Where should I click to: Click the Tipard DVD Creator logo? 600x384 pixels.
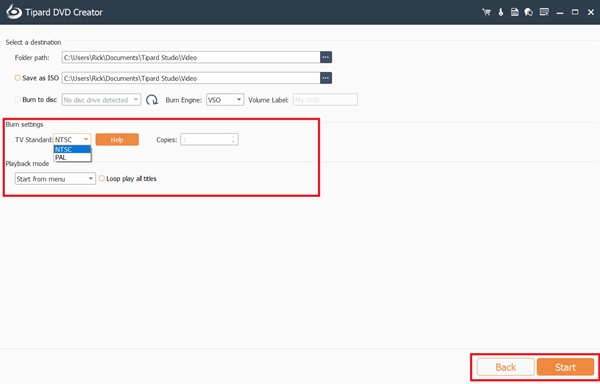(14, 12)
